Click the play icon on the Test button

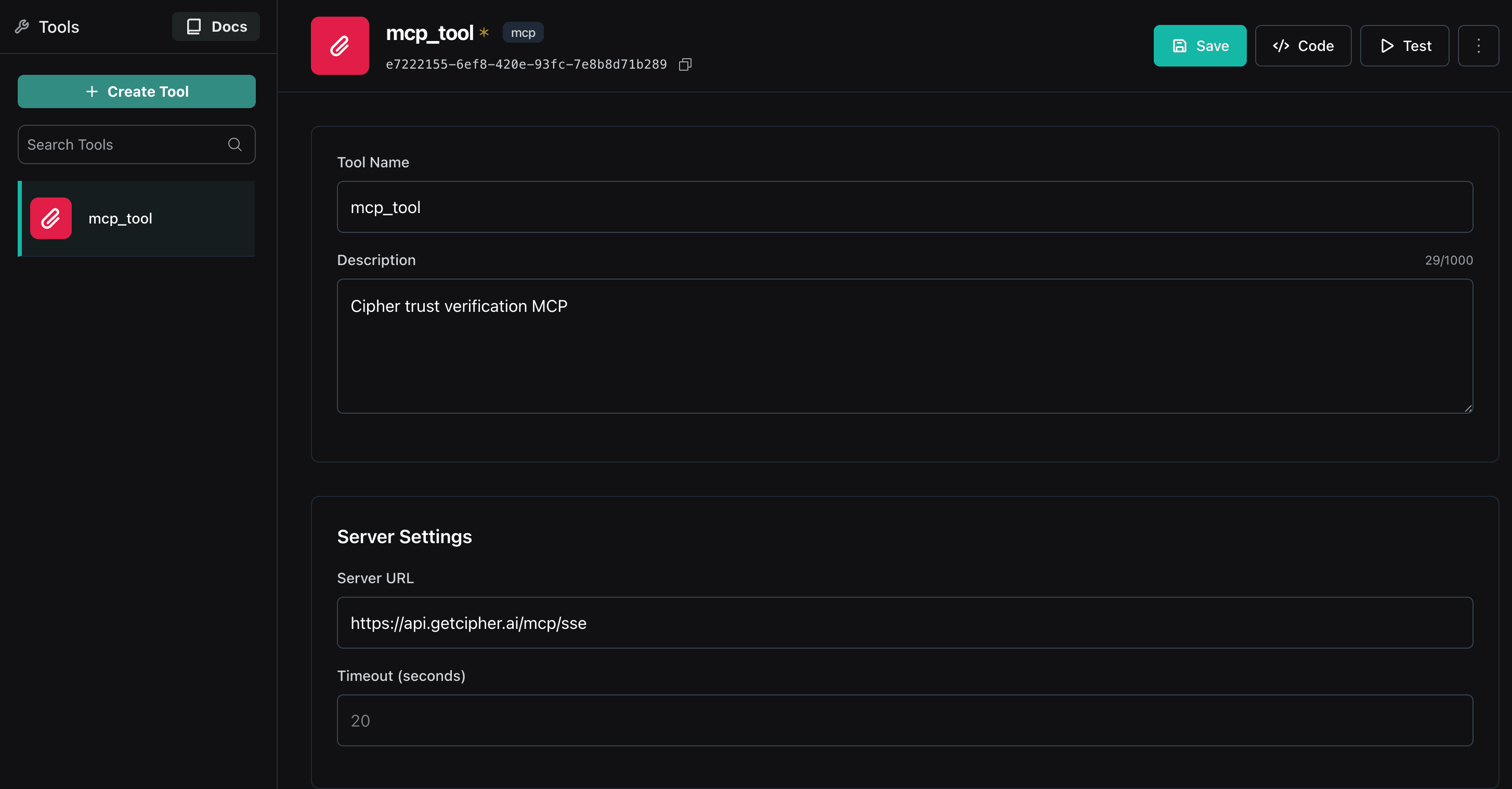point(1386,46)
